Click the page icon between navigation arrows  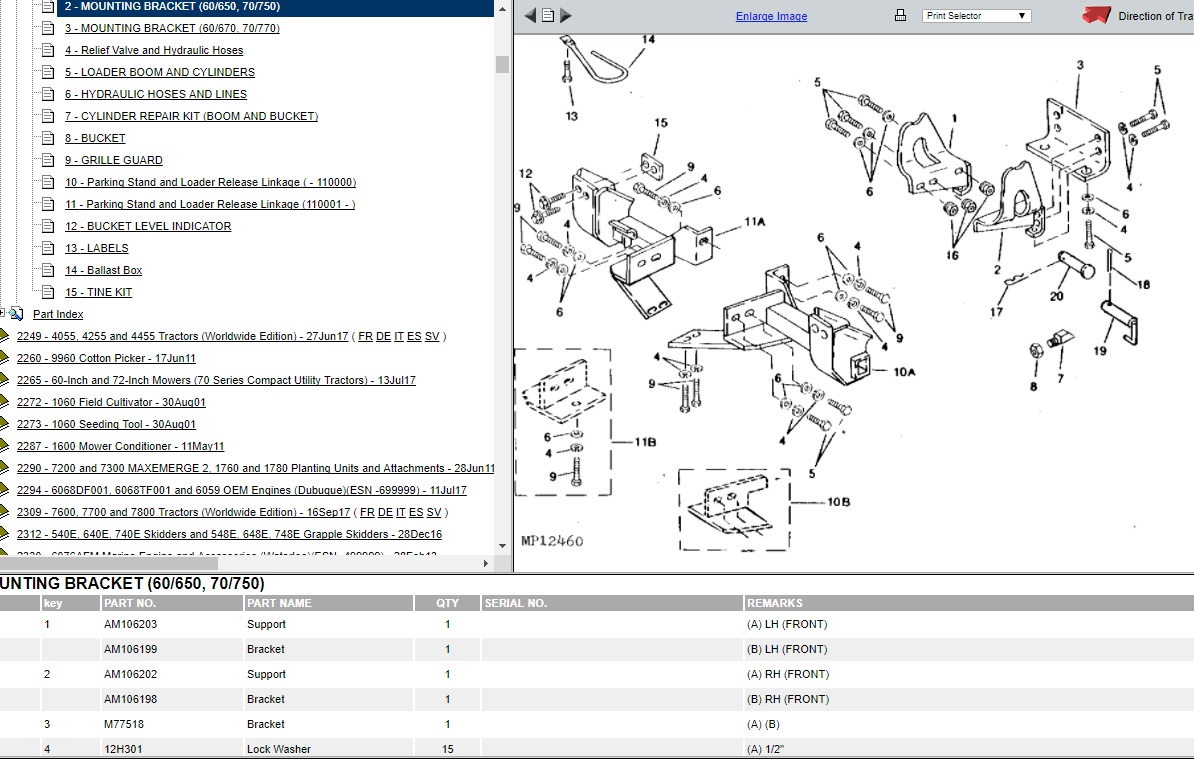548,16
